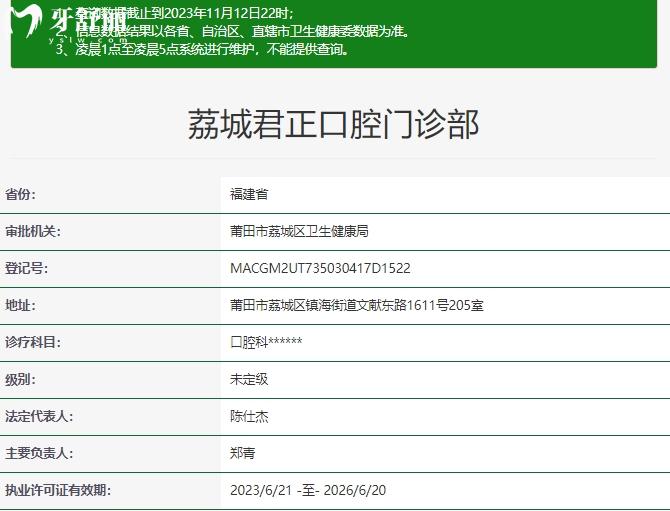Click the clinic title 荔城君正口腔门诊部
This screenshot has height=511, width=670.
[x=333, y=124]
